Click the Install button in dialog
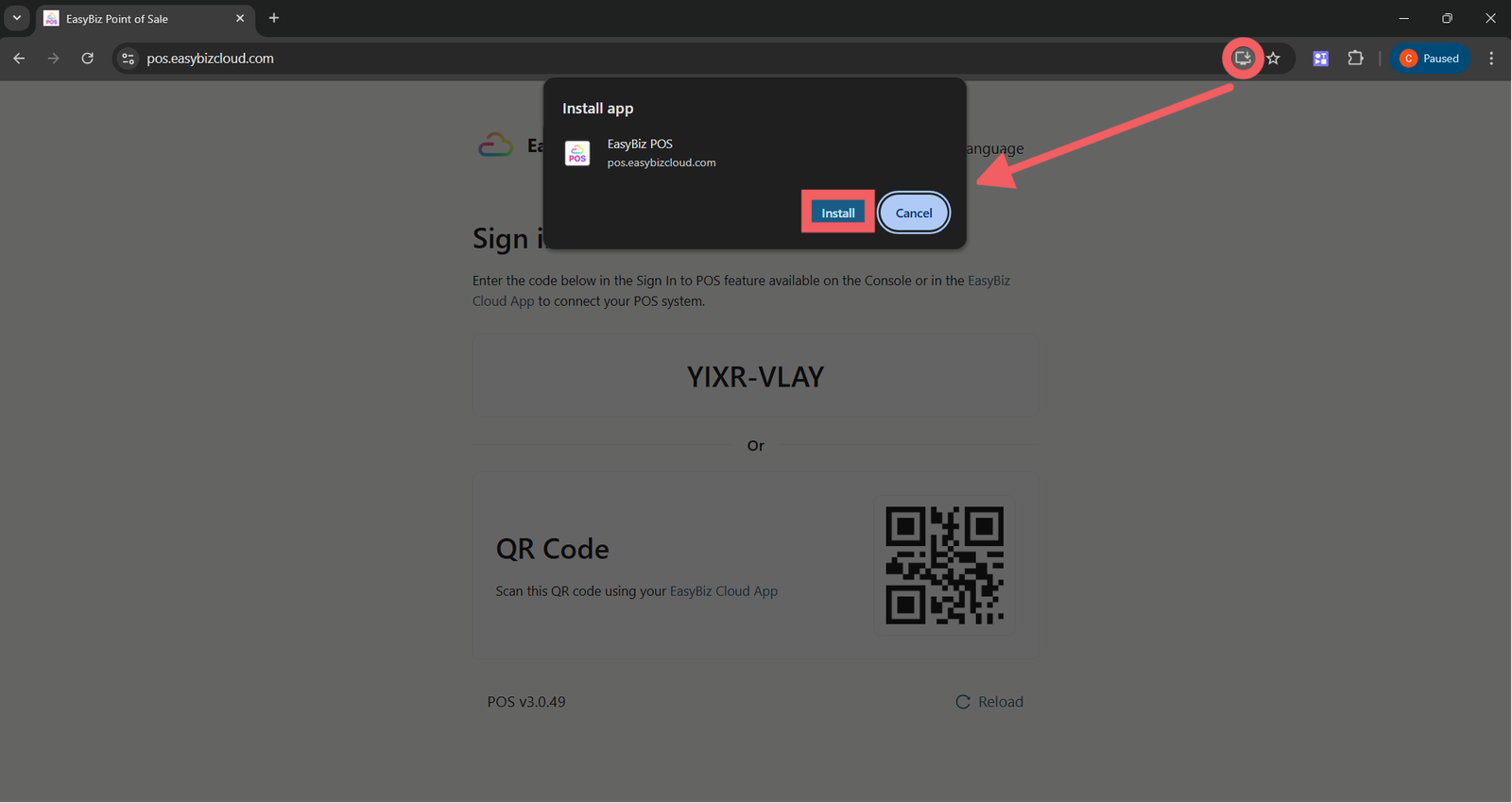This screenshot has width=1512, height=803. coord(838,213)
